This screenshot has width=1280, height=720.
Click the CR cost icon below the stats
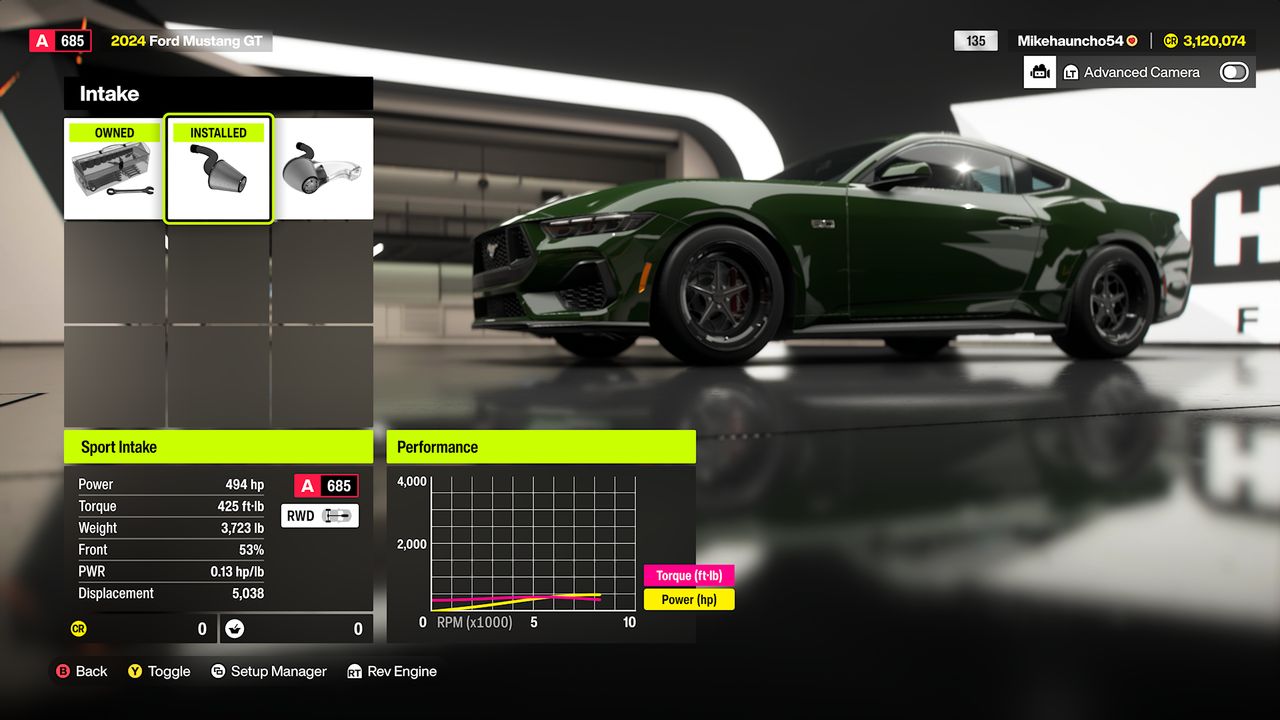(x=78, y=629)
